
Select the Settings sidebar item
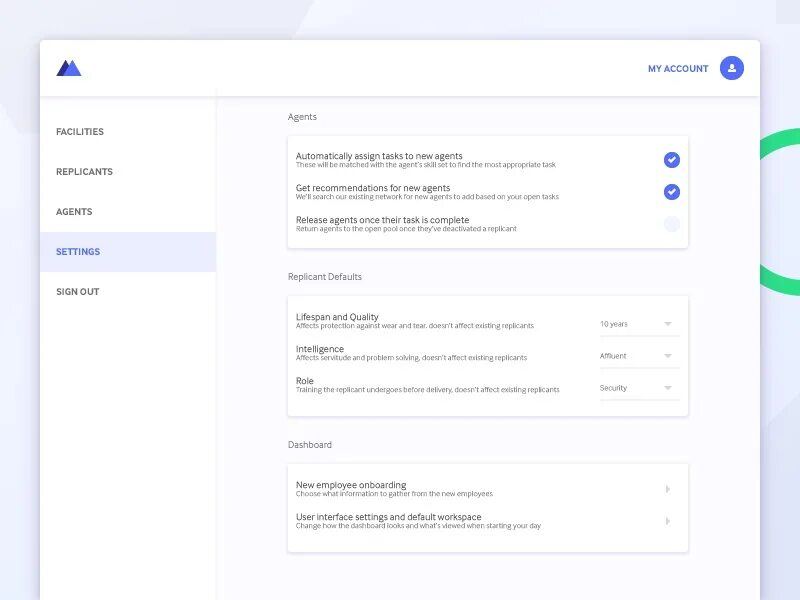[x=78, y=252]
